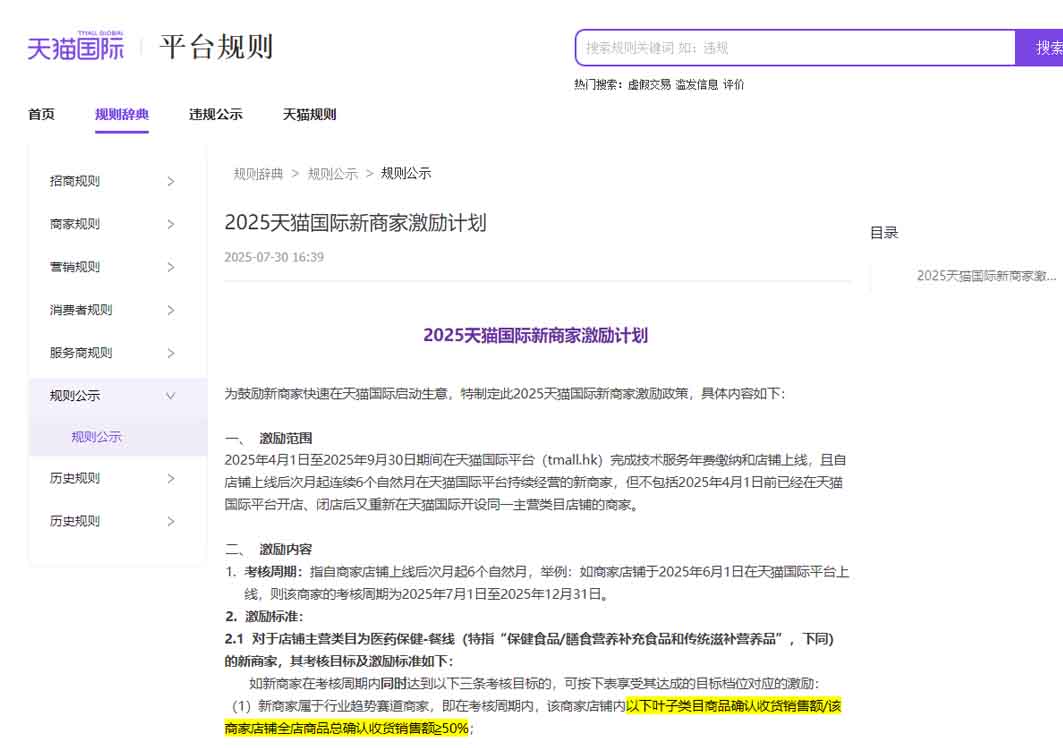The height and width of the screenshot is (748, 1063).
Task: Search hot keyword 评价
Action: (733, 85)
